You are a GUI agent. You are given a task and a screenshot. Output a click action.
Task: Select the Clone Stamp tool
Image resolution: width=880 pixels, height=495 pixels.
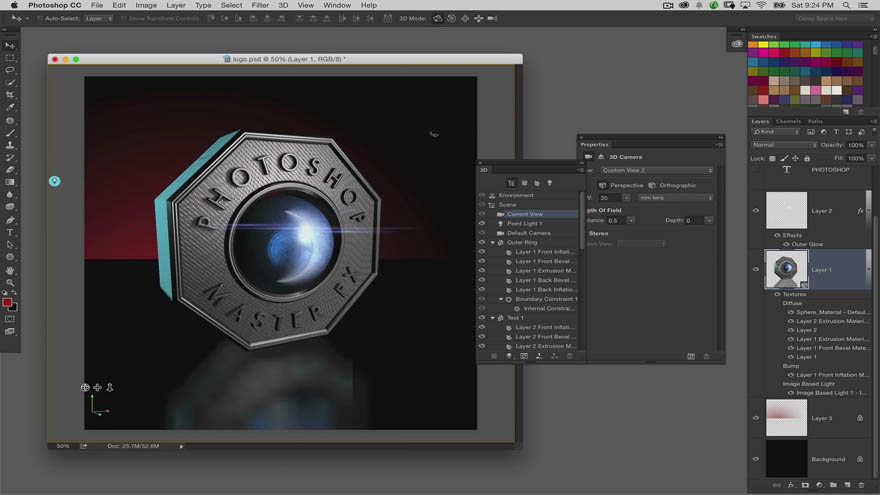(x=10, y=145)
